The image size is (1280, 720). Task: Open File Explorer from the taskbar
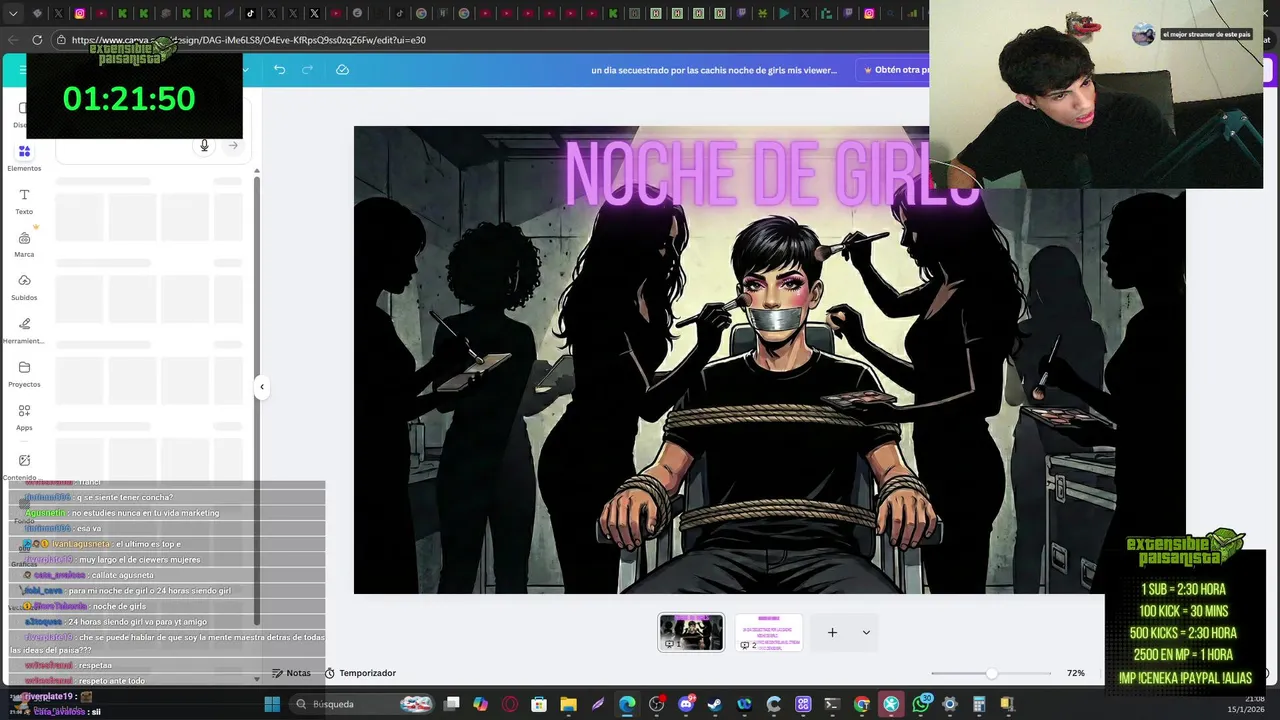tap(568, 704)
